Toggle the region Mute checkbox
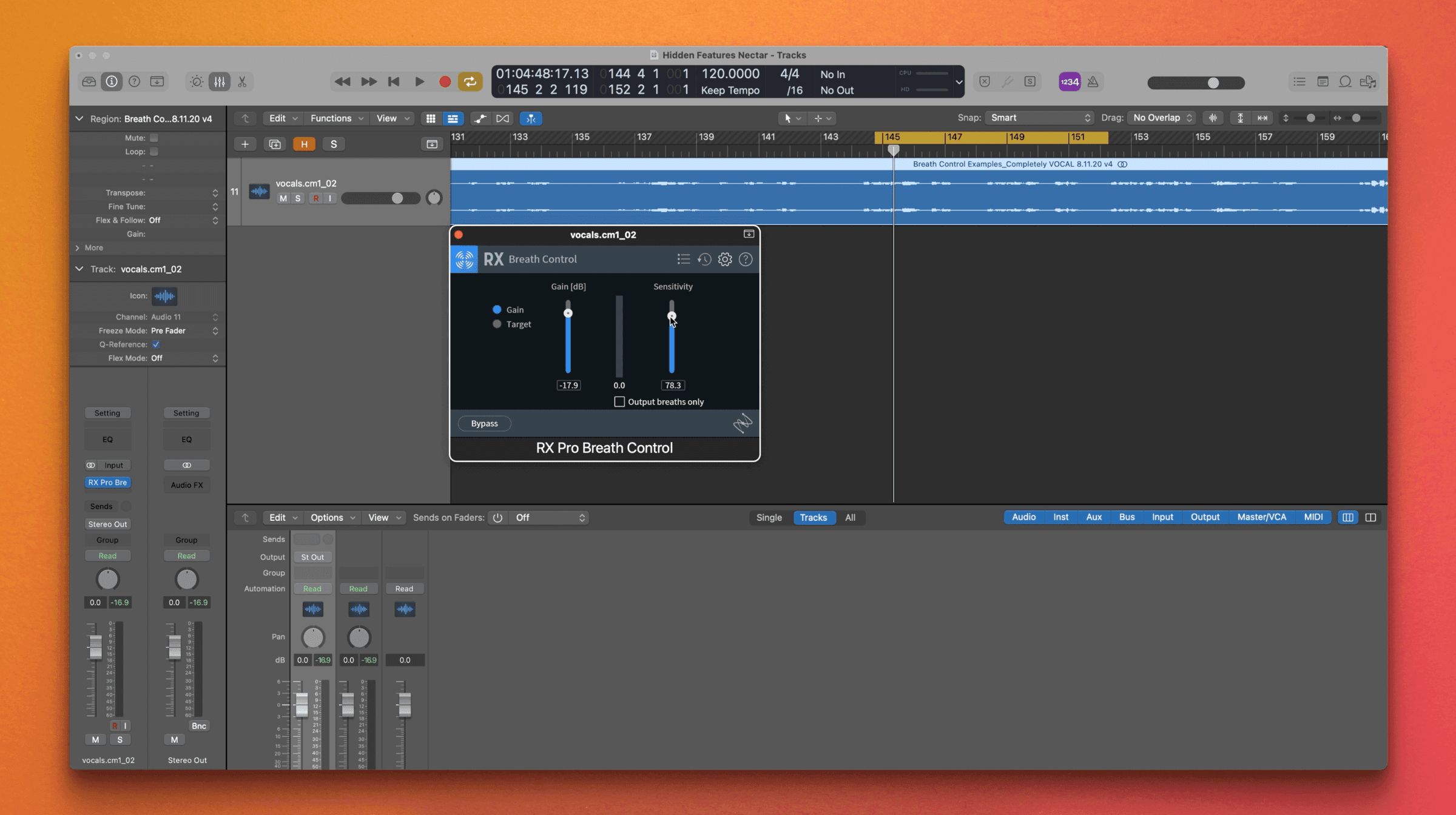 tap(154, 138)
